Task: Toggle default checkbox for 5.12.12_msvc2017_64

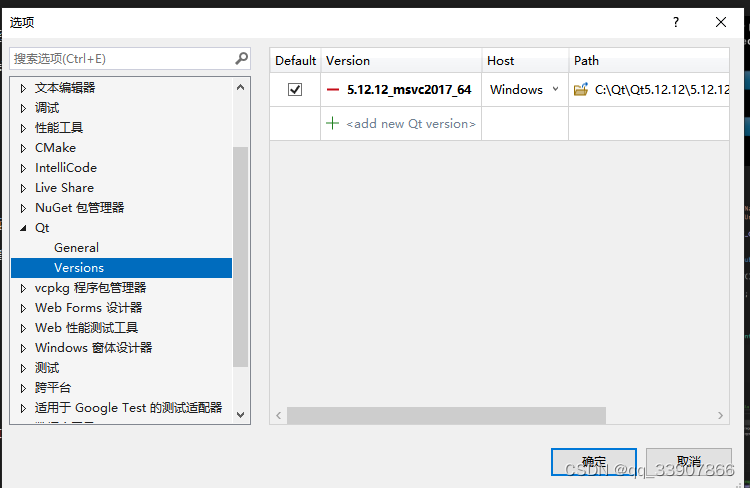Action: coord(295,89)
